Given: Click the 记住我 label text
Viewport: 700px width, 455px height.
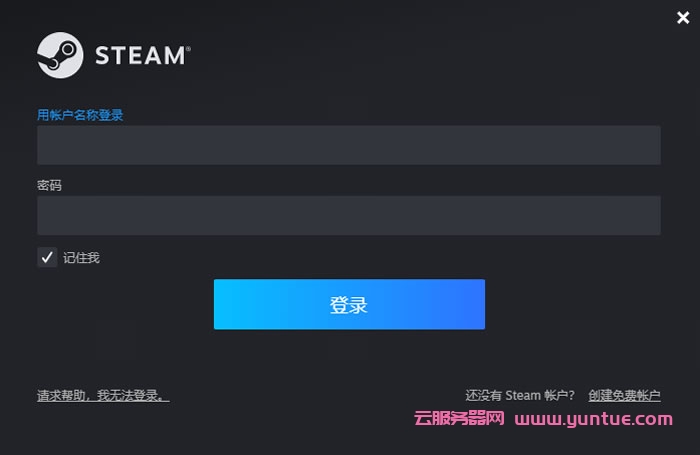Looking at the screenshot, I should (81, 258).
